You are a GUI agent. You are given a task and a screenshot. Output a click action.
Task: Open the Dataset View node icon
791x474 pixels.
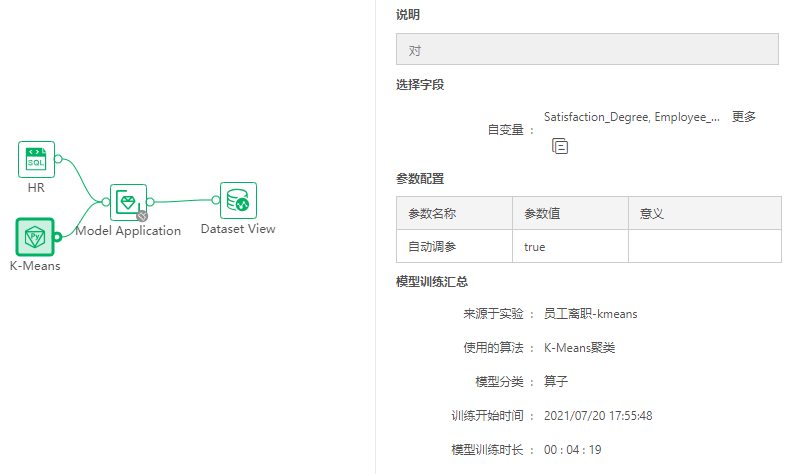(x=238, y=200)
